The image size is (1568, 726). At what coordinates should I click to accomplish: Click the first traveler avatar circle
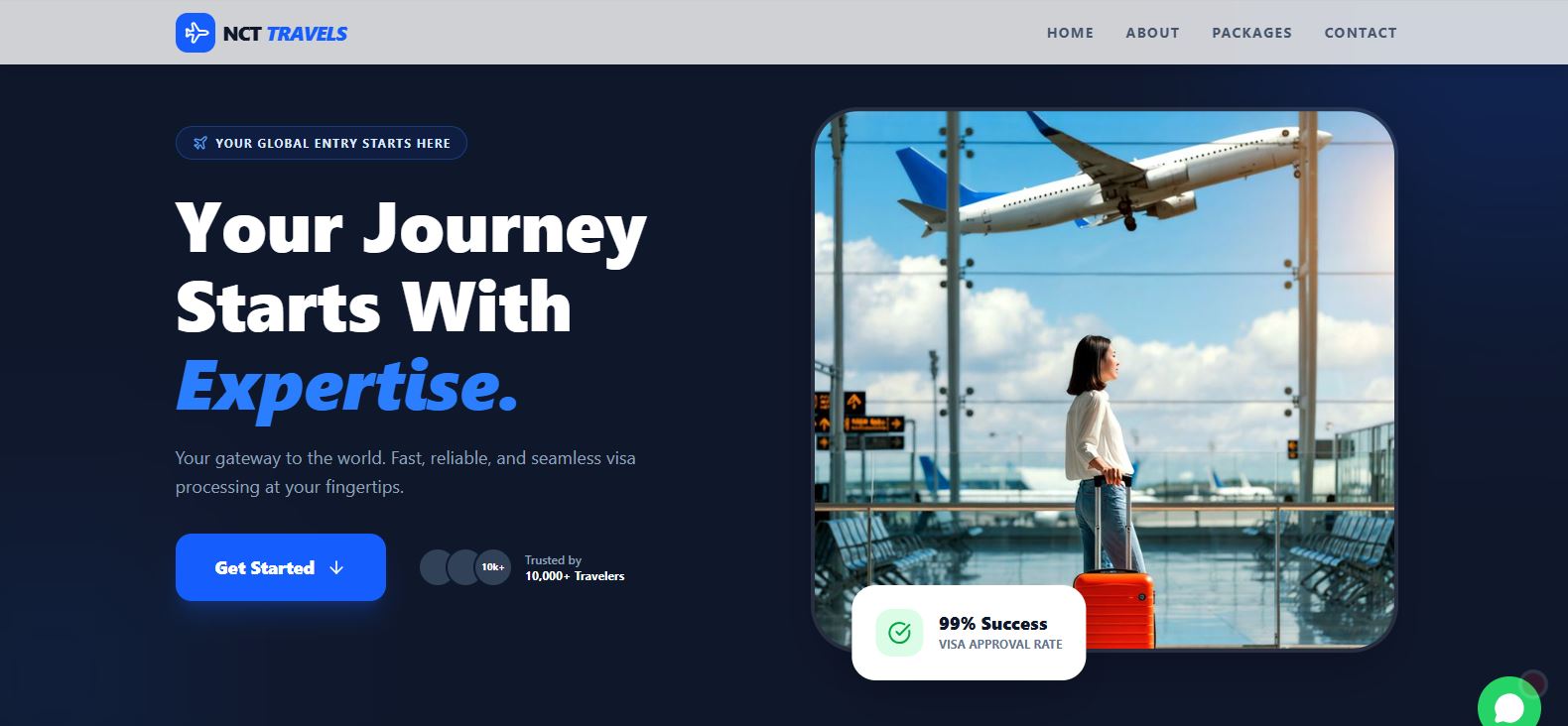click(x=438, y=567)
